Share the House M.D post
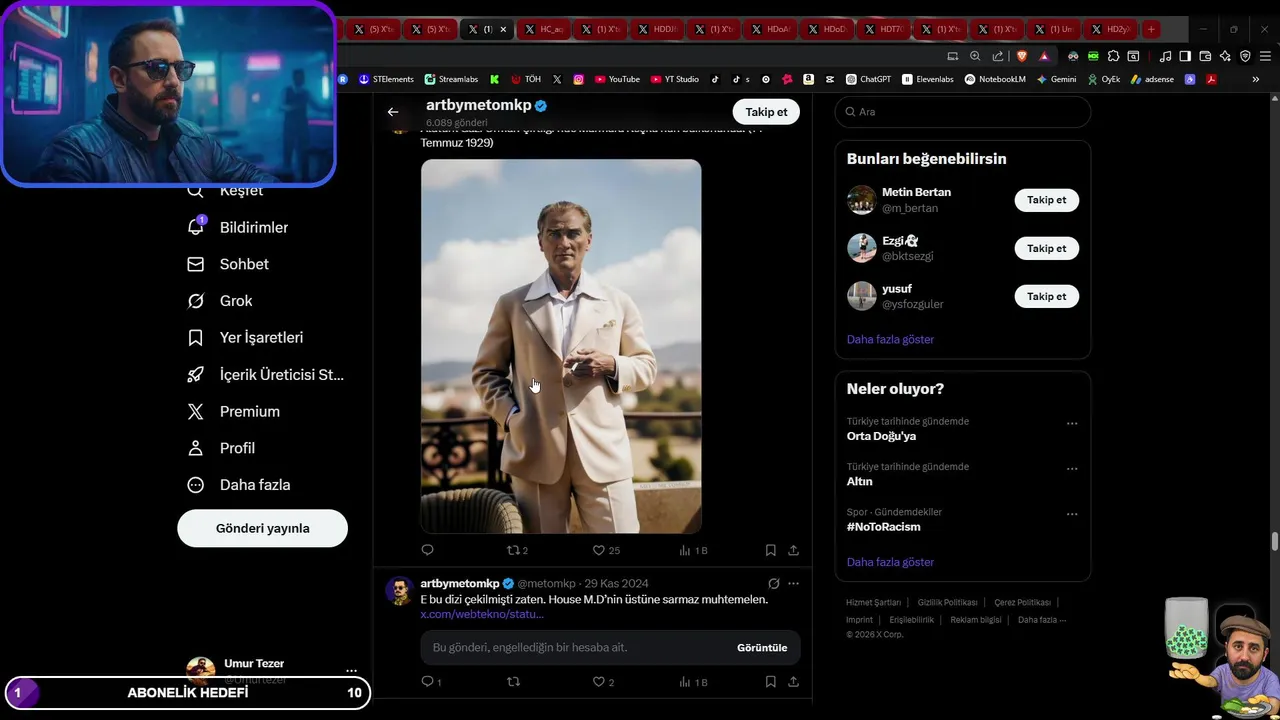This screenshot has width=1280, height=720. click(793, 682)
